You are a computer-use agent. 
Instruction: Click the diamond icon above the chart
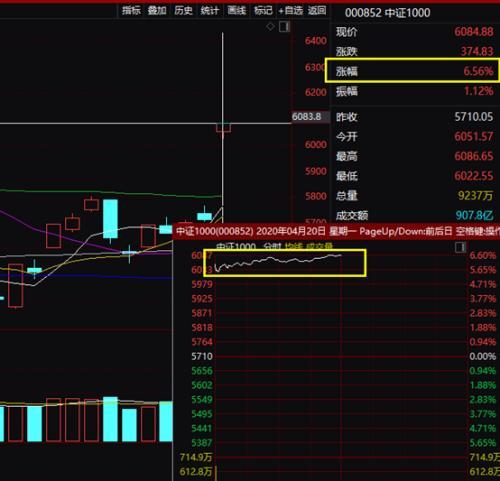click(270, 27)
